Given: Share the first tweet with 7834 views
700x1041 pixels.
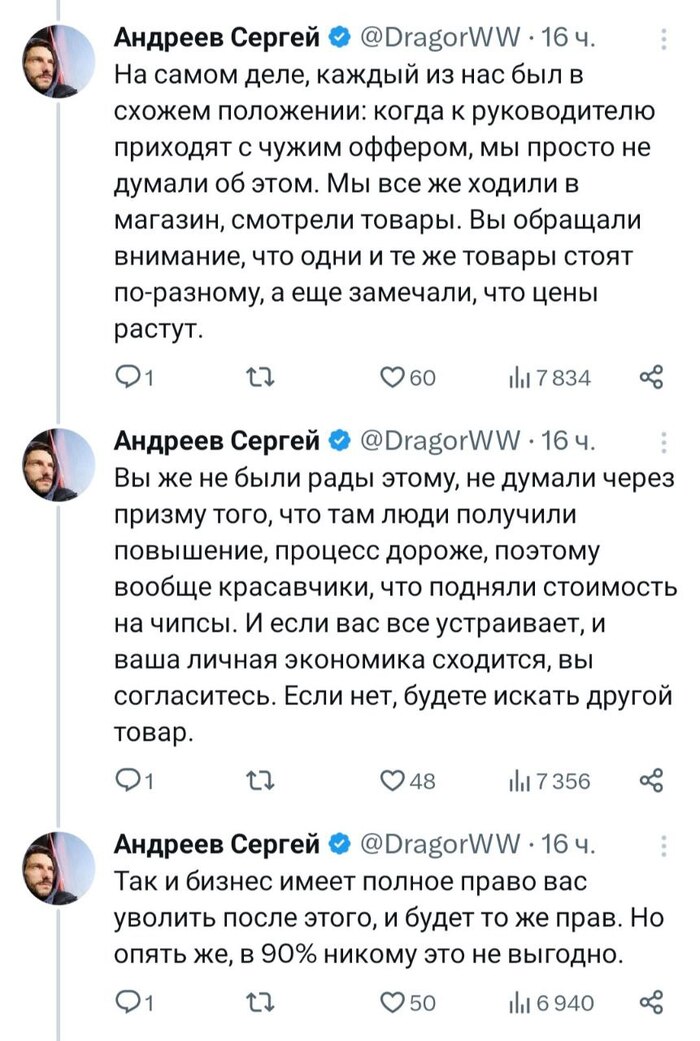Looking at the screenshot, I should (651, 377).
